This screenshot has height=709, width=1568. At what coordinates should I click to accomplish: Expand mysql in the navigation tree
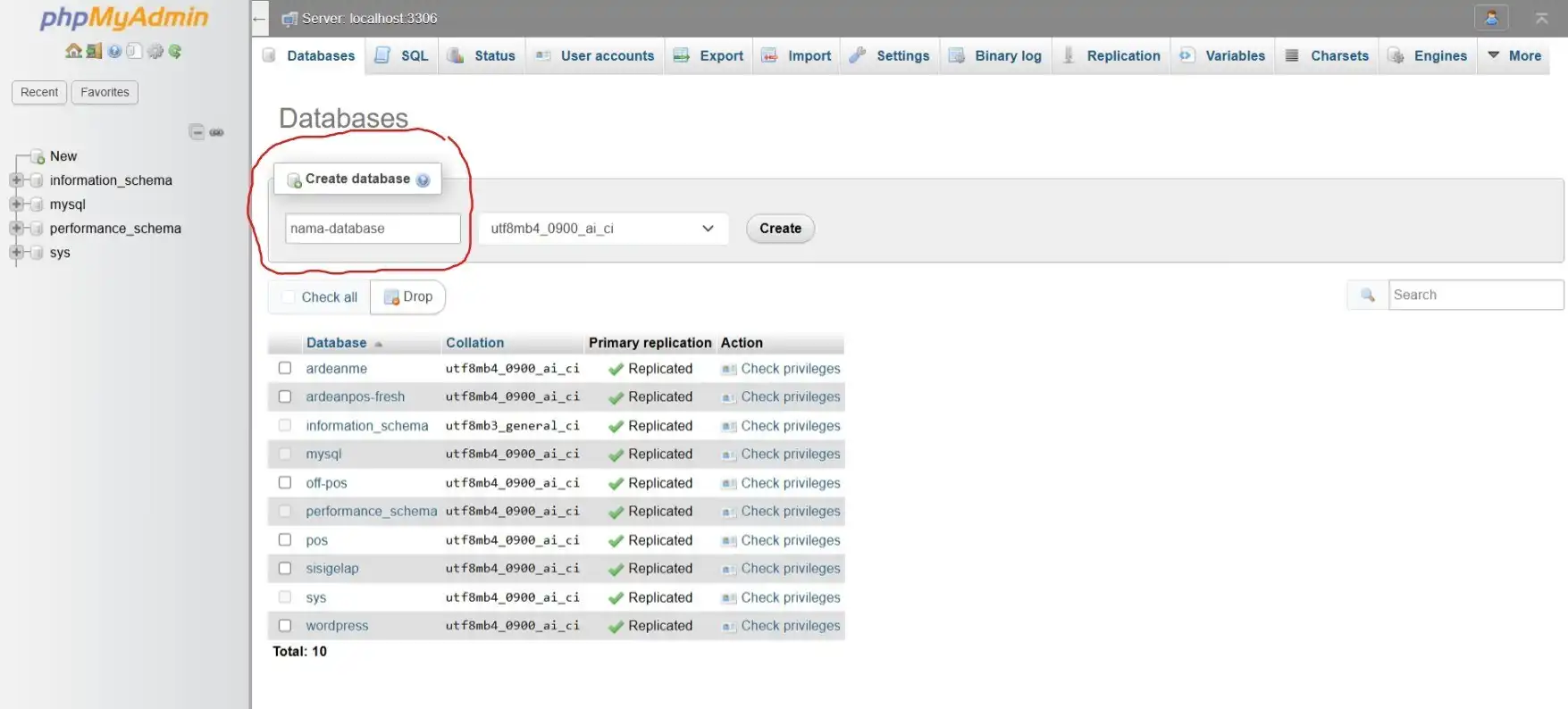(x=16, y=204)
